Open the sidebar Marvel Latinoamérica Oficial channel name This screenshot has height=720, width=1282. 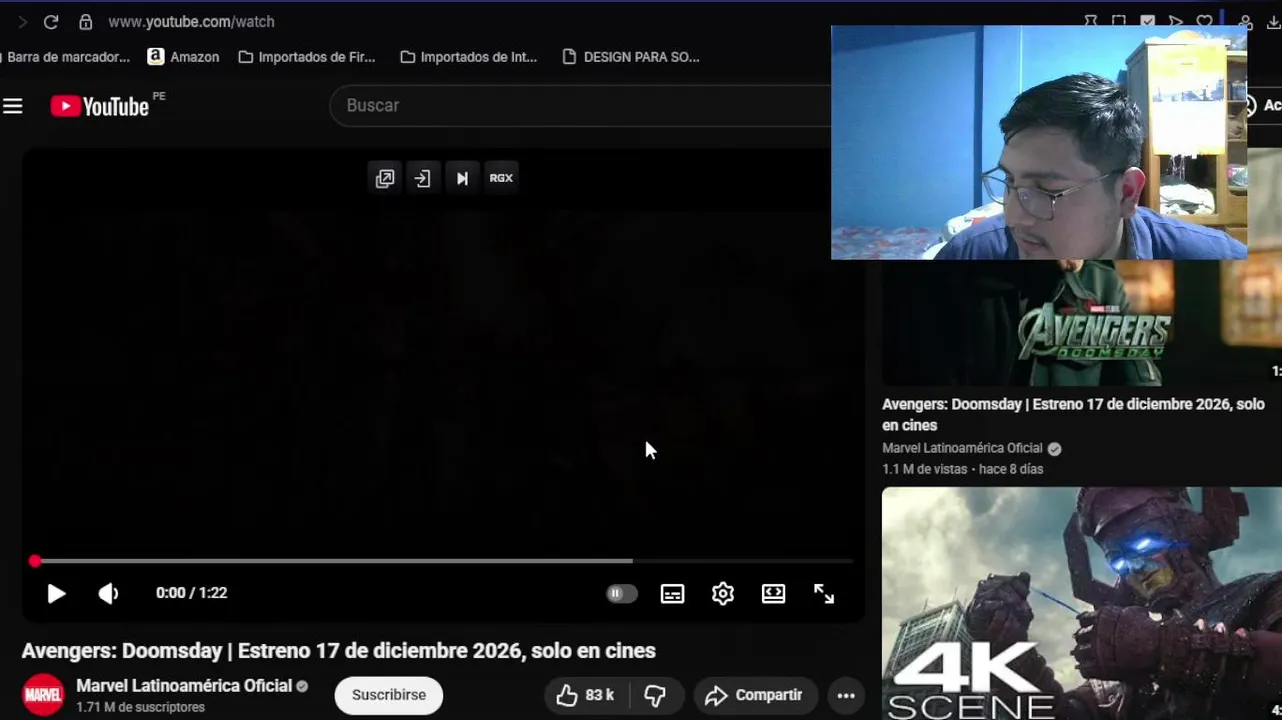[x=962, y=448]
